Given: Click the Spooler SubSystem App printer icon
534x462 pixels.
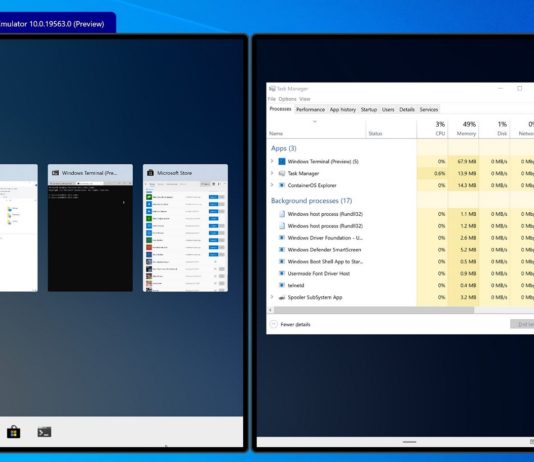Looking at the screenshot, I should (x=282, y=297).
